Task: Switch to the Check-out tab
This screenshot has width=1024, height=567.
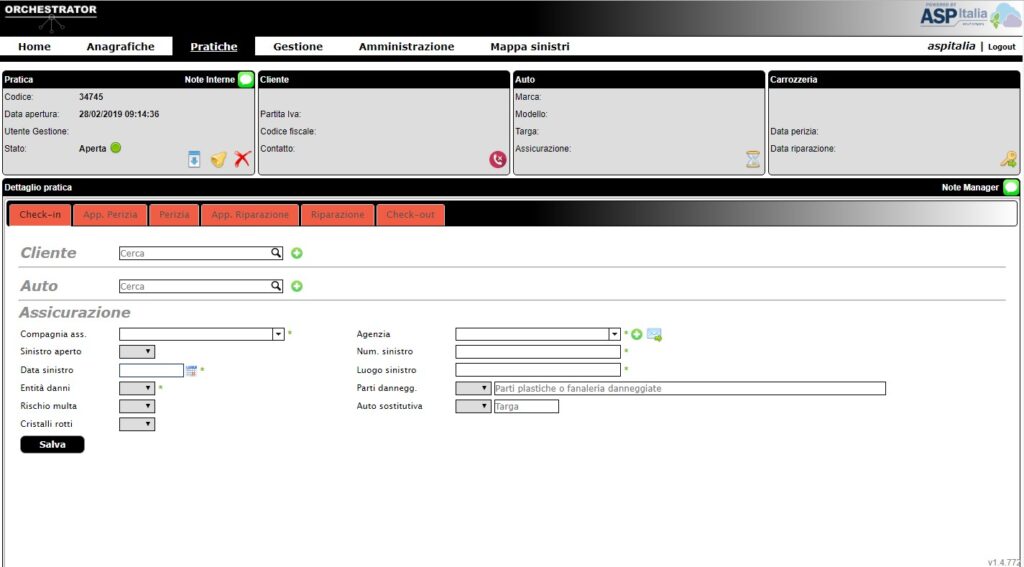Action: (x=411, y=215)
